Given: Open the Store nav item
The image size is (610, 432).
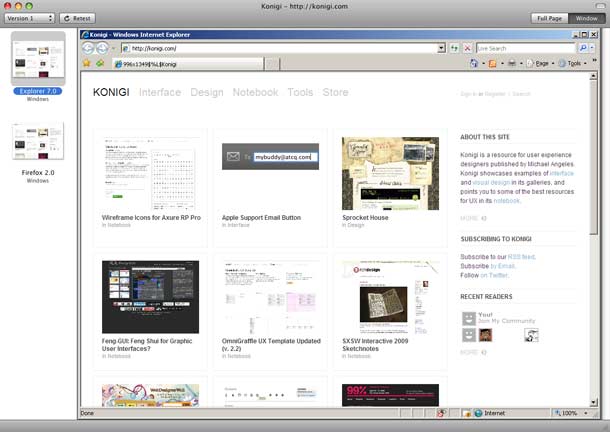Looking at the screenshot, I should 335,92.
